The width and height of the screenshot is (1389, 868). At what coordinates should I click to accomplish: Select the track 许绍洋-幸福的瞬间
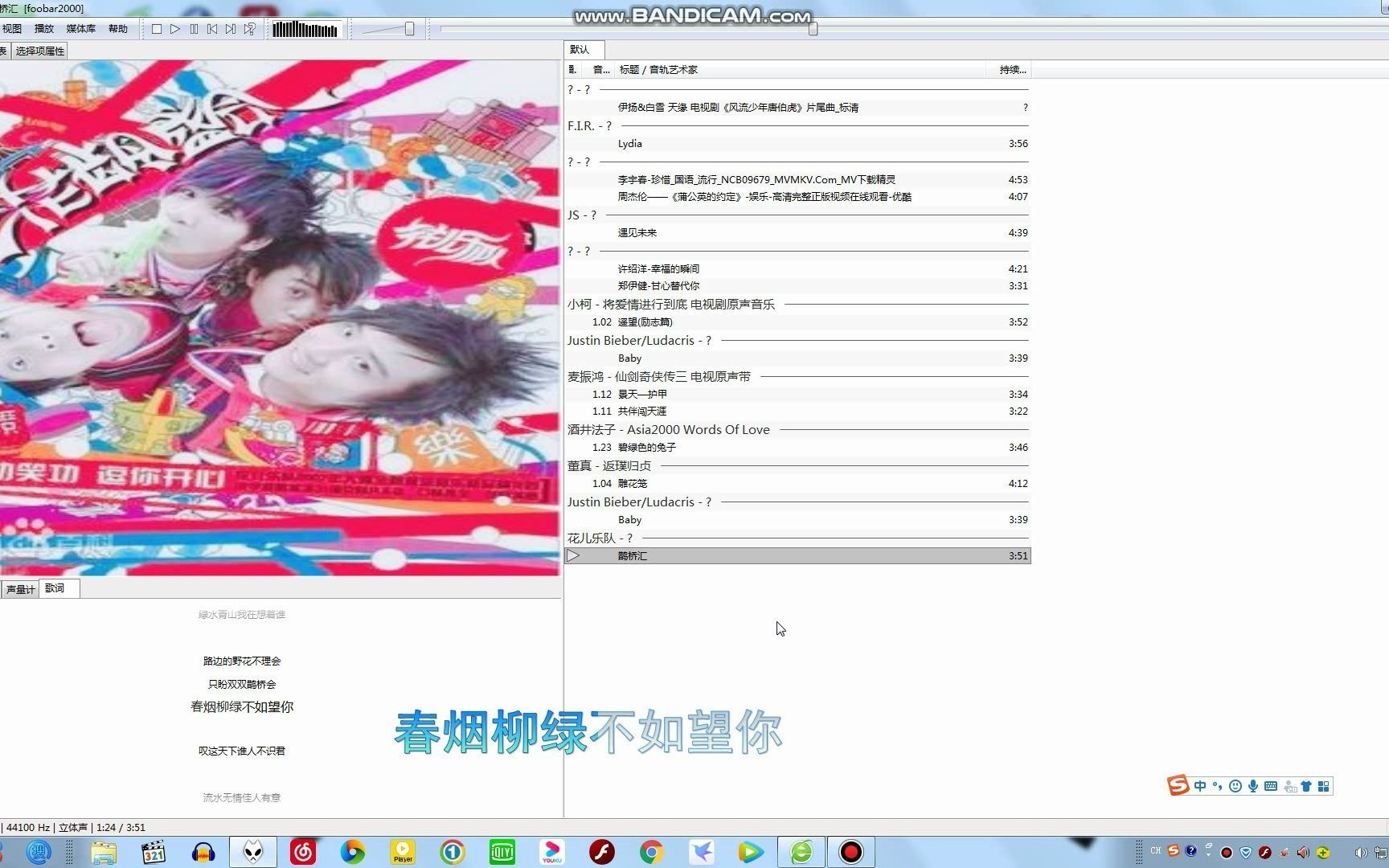click(x=798, y=269)
